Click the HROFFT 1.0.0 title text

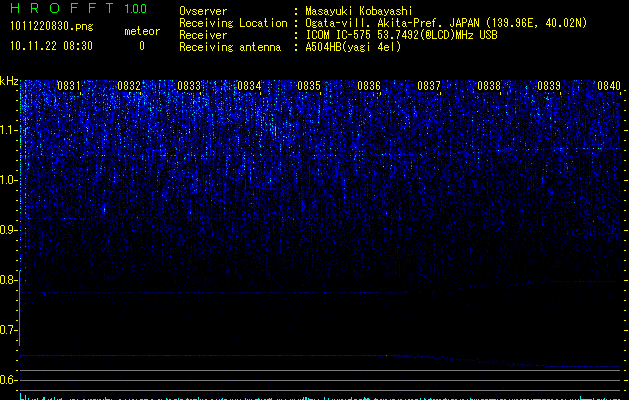[x=79, y=8]
